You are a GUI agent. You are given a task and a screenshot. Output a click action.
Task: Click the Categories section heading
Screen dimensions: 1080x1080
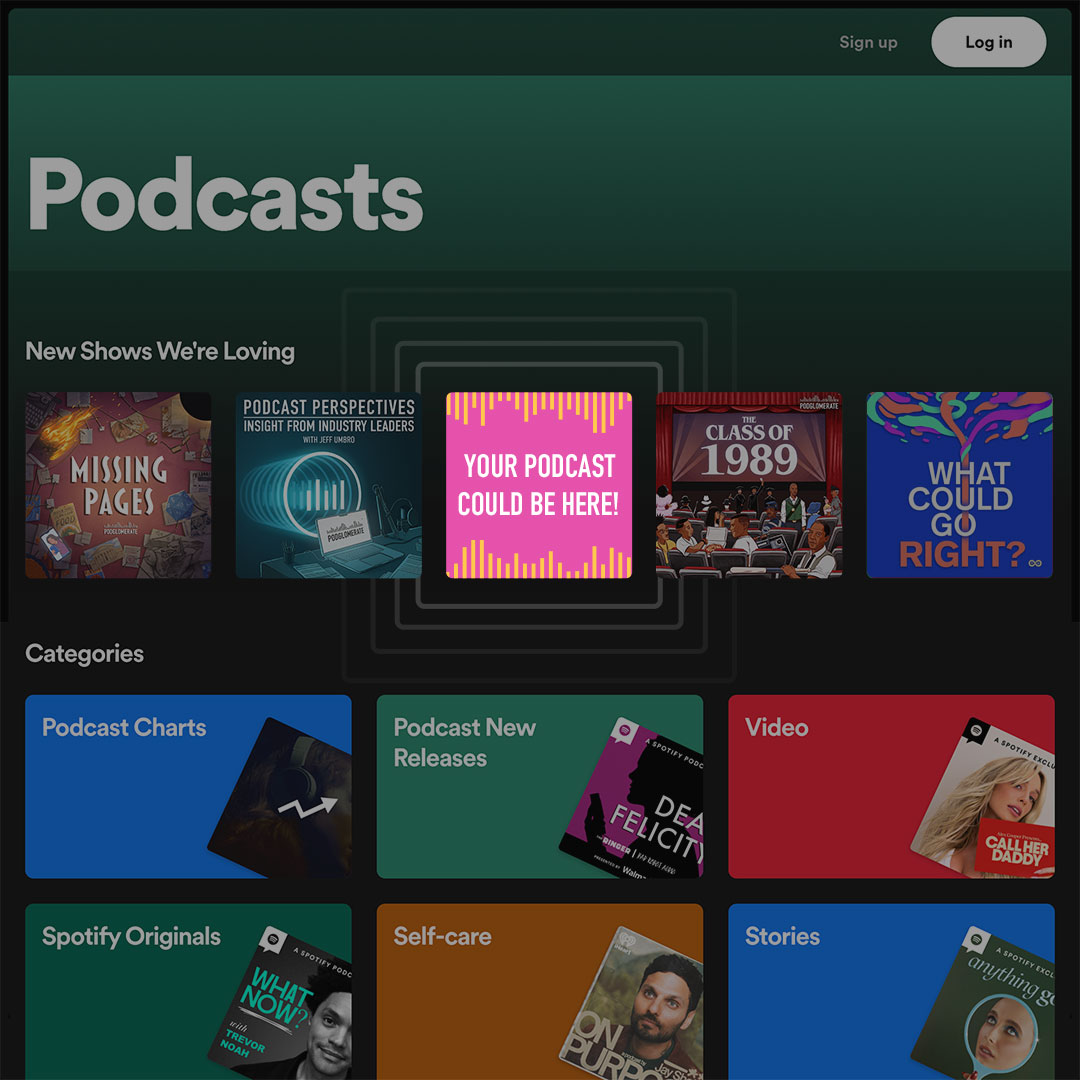click(85, 654)
